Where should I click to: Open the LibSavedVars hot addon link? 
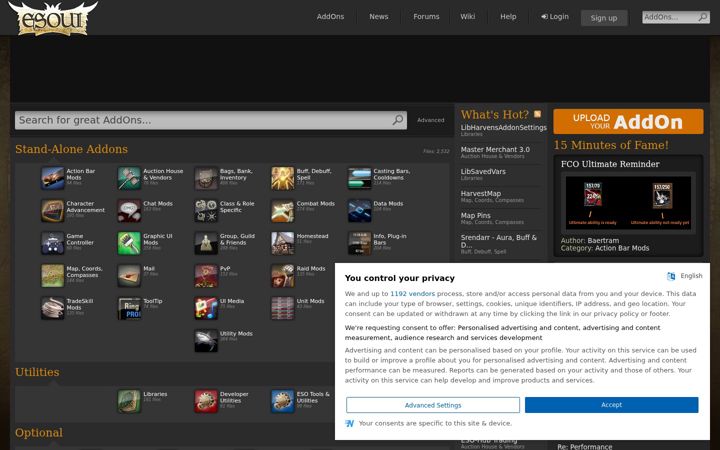(x=483, y=171)
